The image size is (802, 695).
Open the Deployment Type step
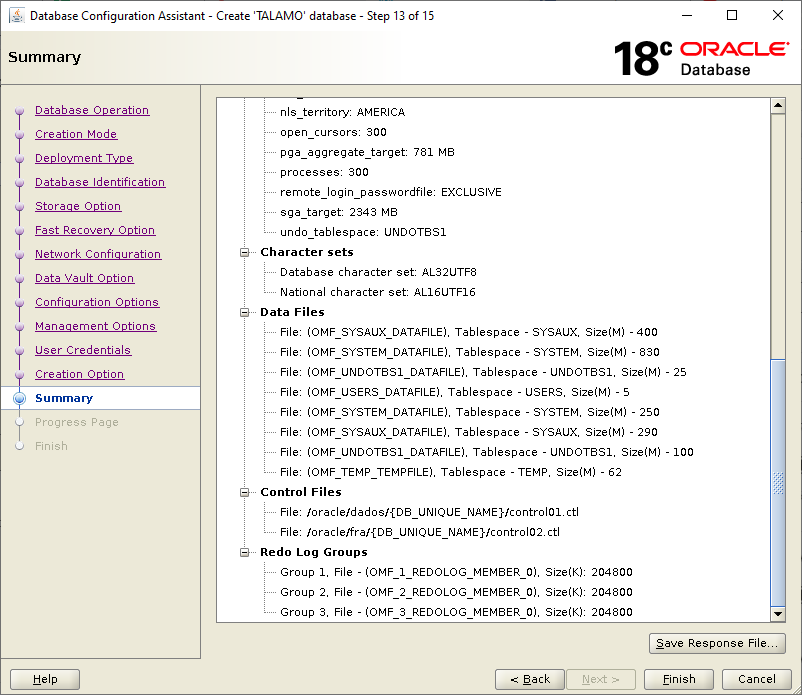pos(84,158)
